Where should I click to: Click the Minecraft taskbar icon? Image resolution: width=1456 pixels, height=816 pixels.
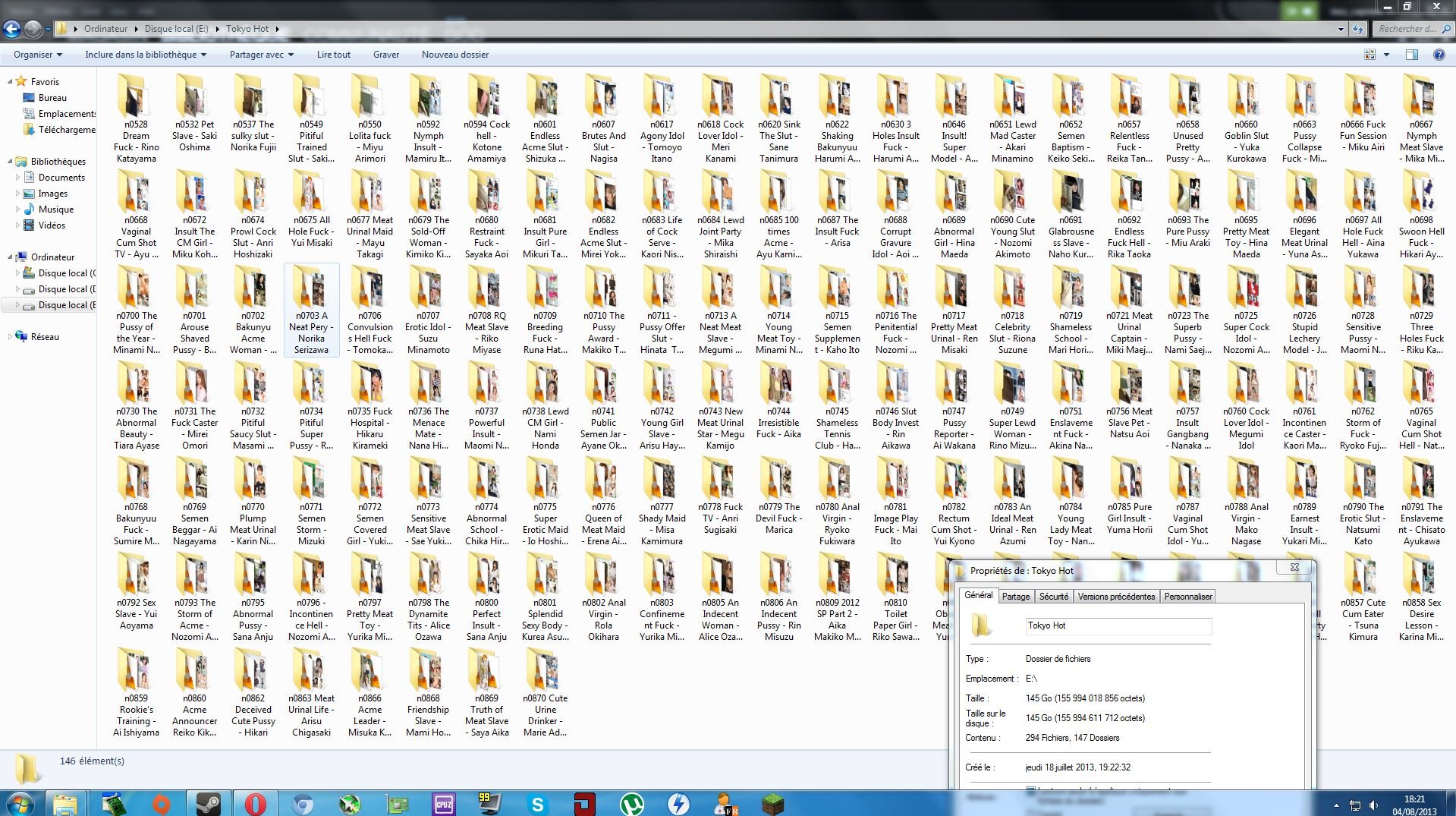pyautogui.click(x=772, y=803)
